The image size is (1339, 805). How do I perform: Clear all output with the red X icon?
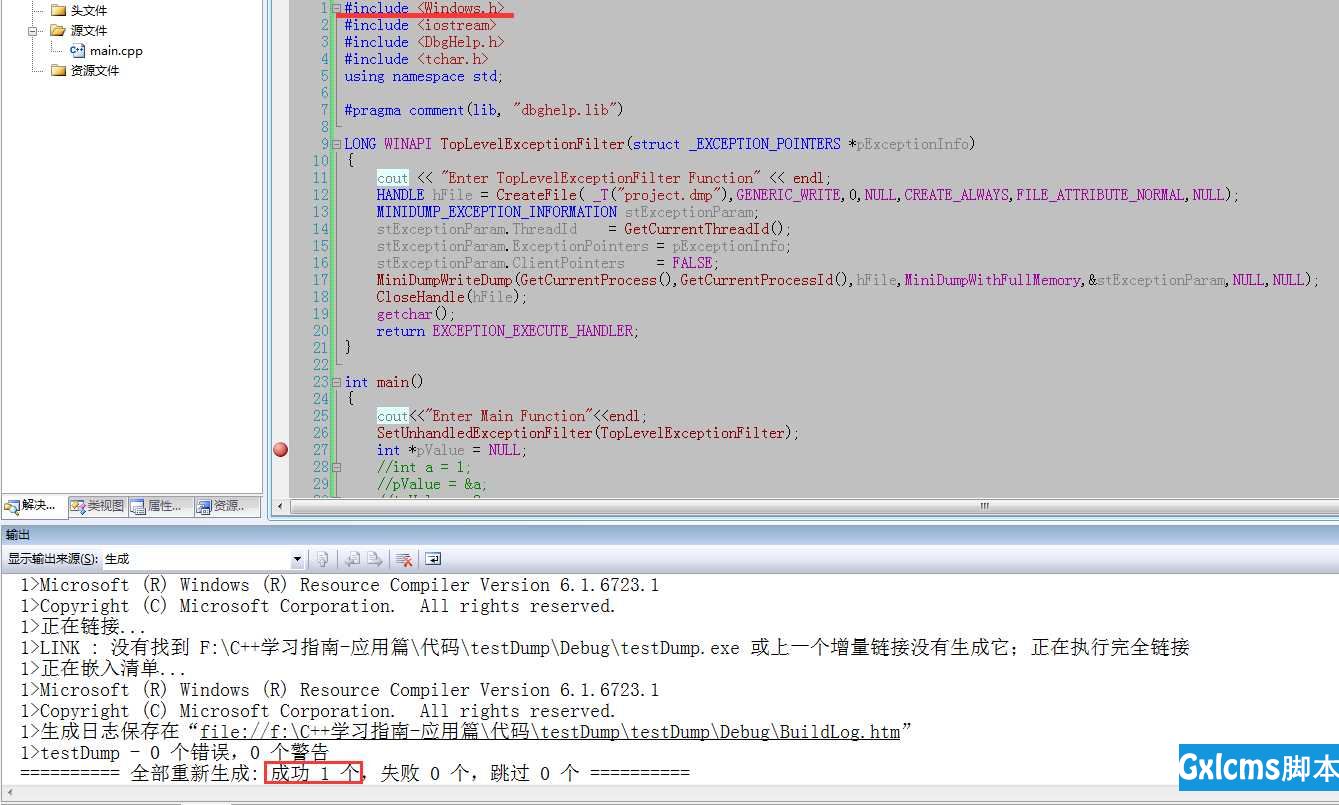[404, 559]
